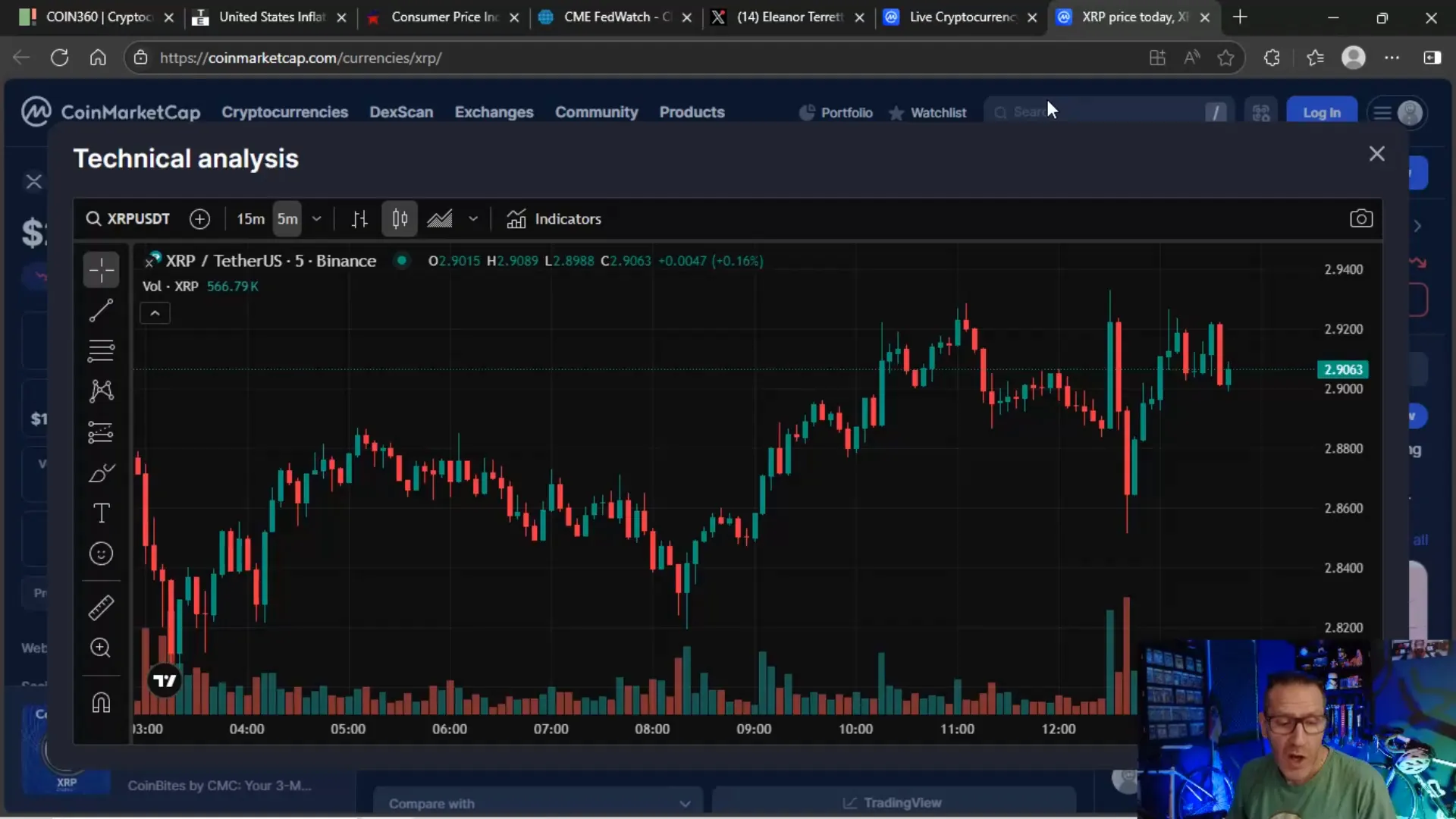Select area chart style
Image resolution: width=1456 pixels, height=819 pixels.
(x=440, y=219)
